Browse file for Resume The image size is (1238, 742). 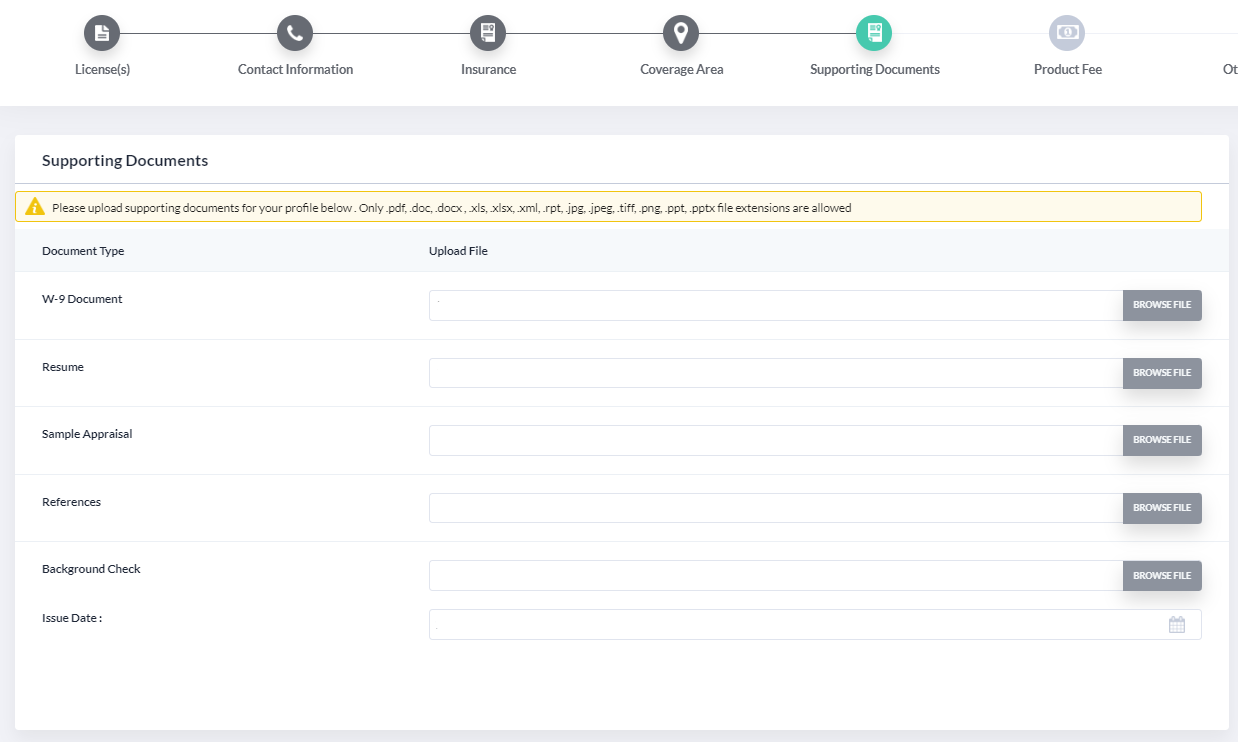1162,373
